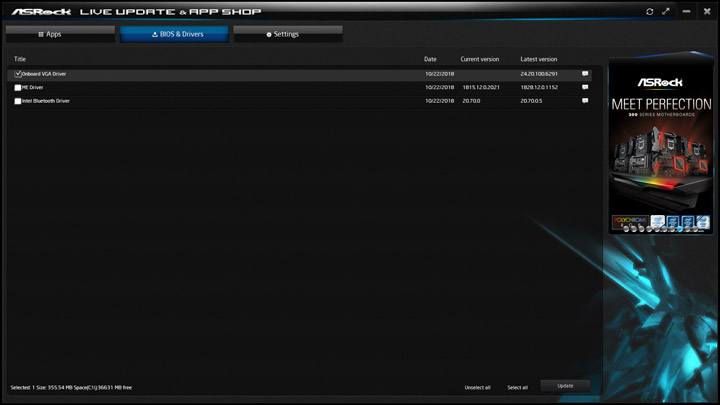Click the date of Intel Bluetooth Driver row
Viewport: 720px width, 405px height.
439,101
